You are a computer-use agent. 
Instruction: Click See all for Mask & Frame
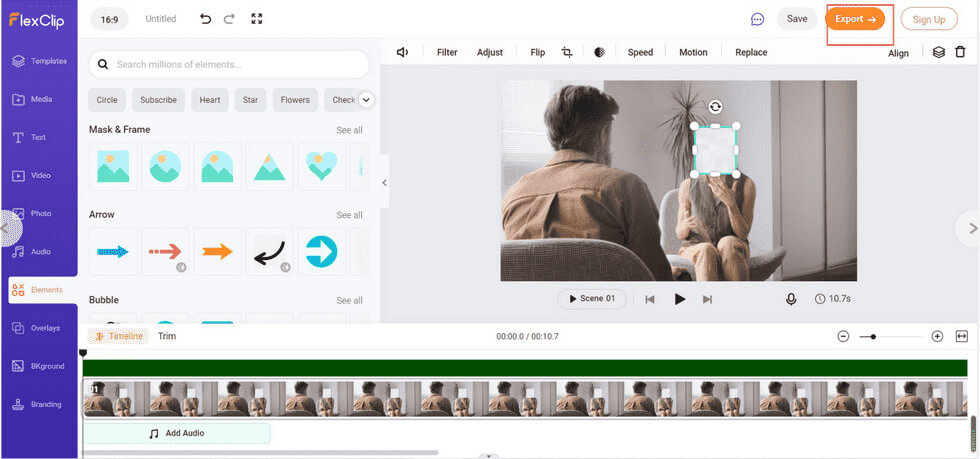(x=349, y=130)
